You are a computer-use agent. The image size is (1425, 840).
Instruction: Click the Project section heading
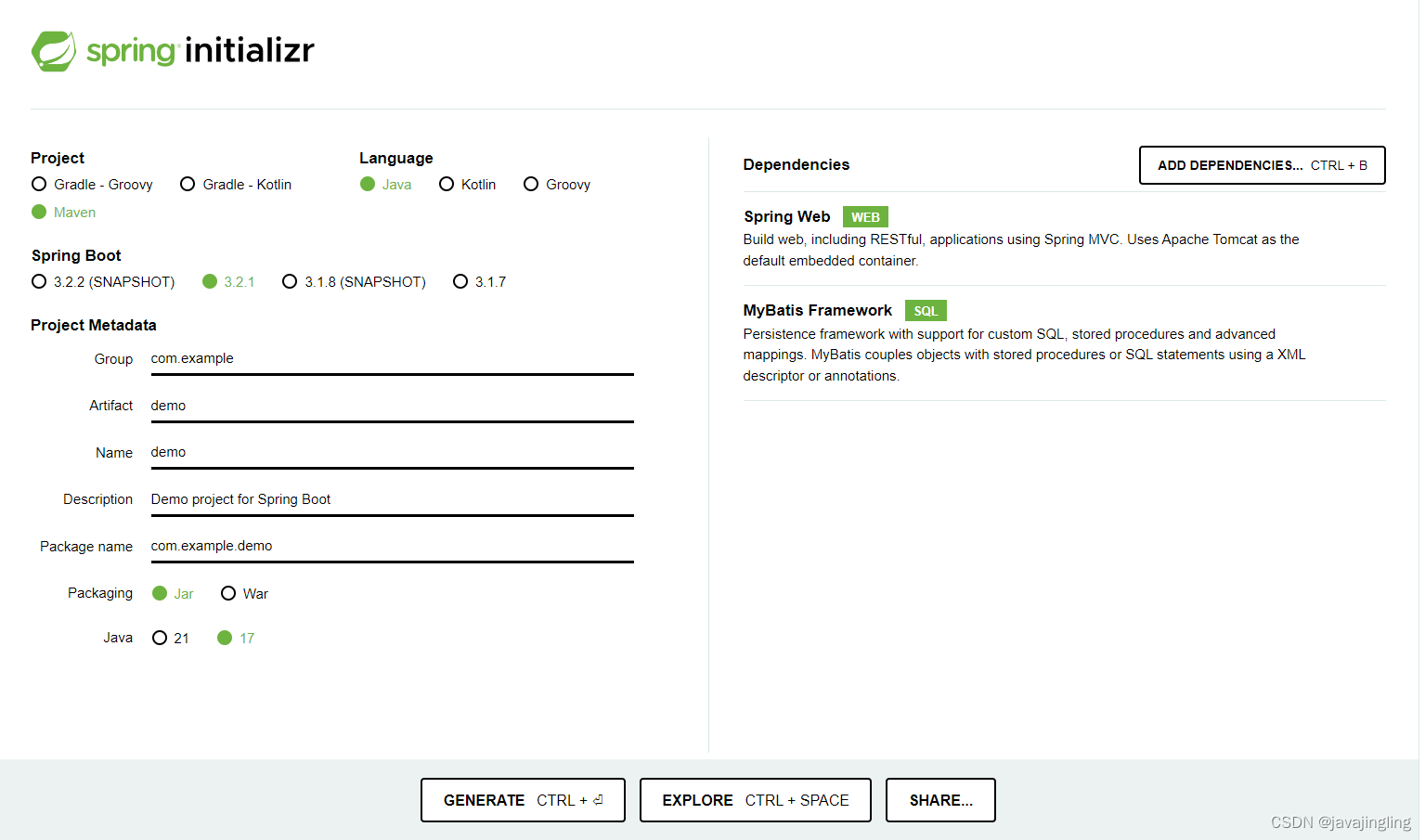58,158
